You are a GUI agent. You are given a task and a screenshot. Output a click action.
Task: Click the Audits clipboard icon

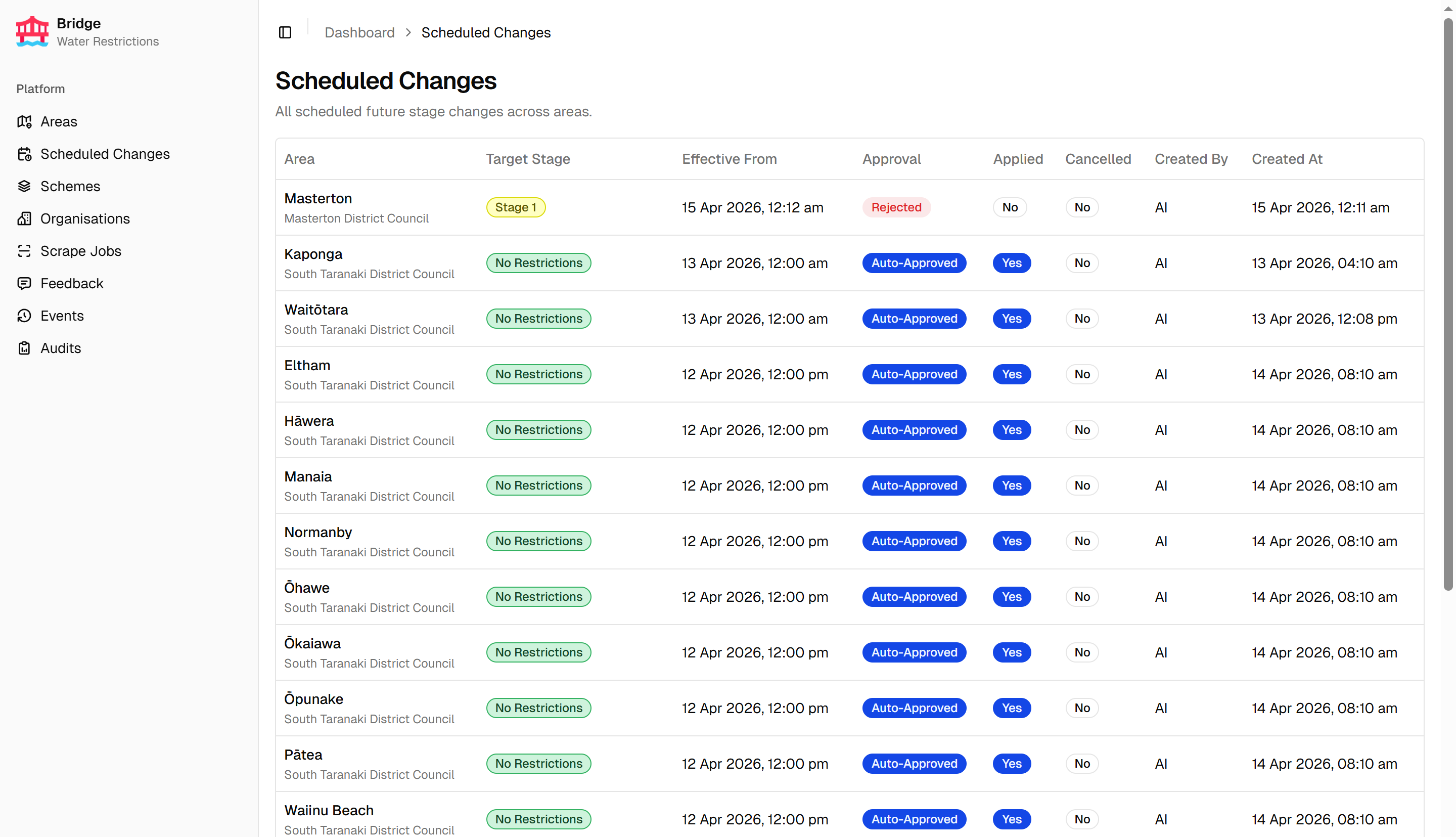(24, 348)
